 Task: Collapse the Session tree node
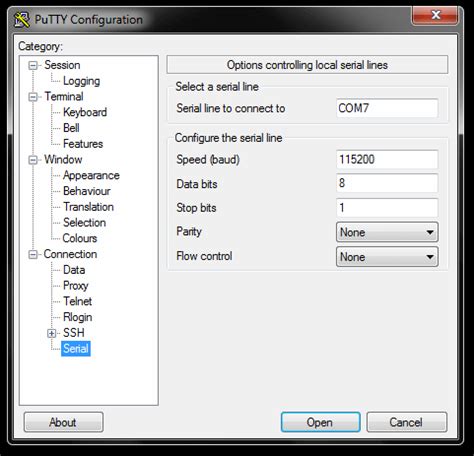(x=33, y=65)
